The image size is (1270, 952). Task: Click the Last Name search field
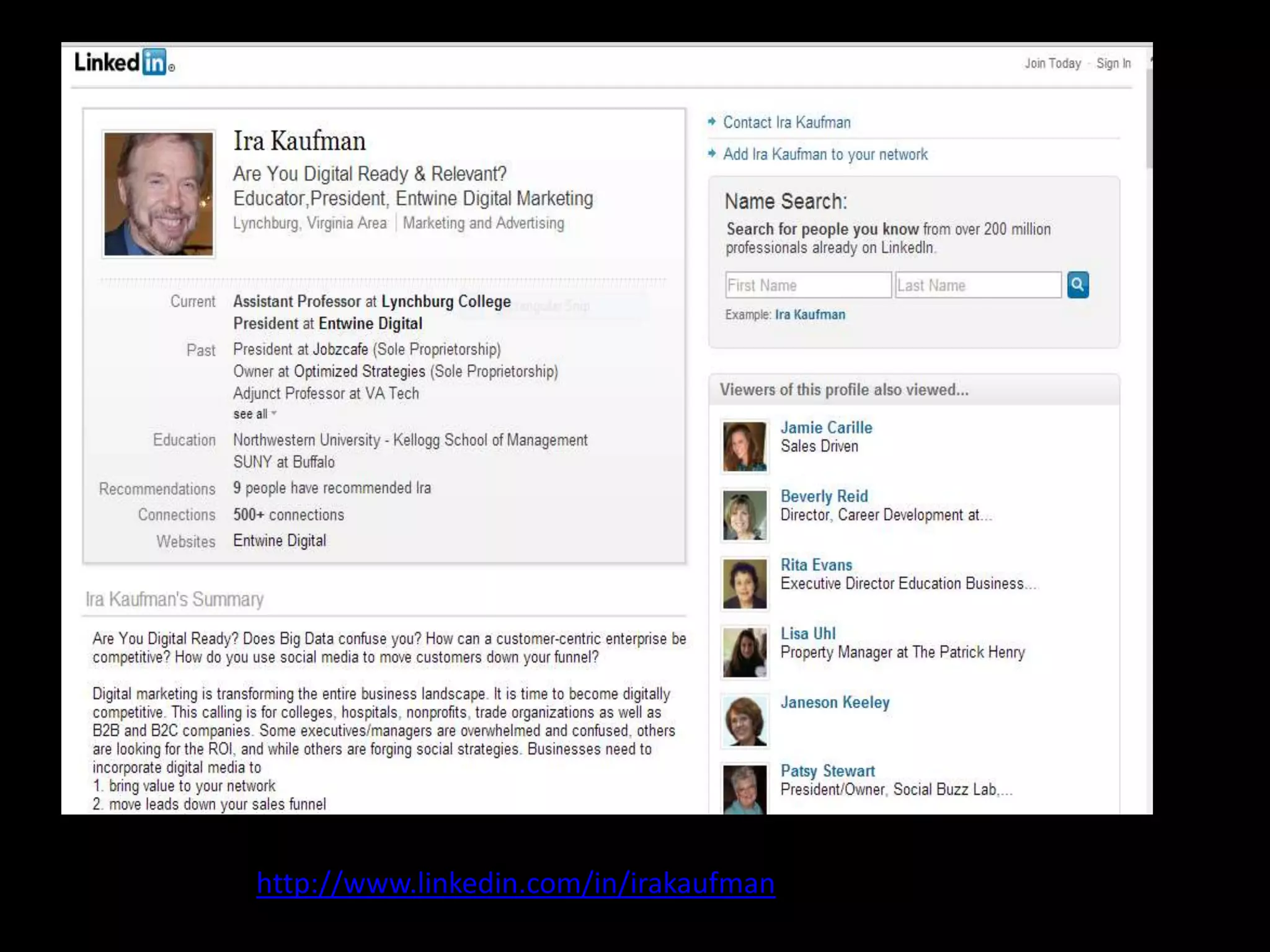(978, 285)
